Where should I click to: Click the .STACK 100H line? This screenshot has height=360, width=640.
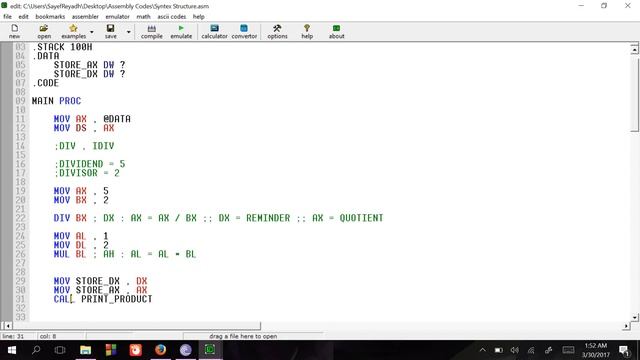coord(62,47)
